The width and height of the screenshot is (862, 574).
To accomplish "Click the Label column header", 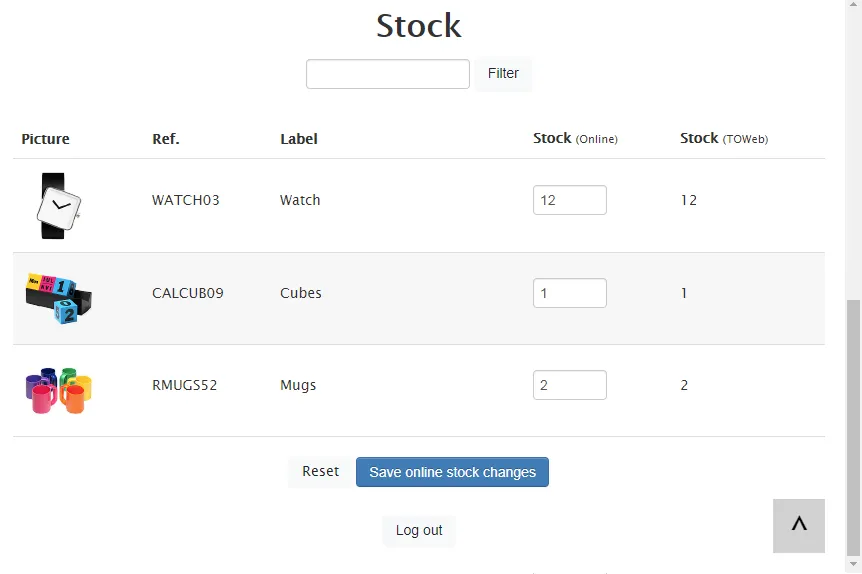I will [299, 139].
